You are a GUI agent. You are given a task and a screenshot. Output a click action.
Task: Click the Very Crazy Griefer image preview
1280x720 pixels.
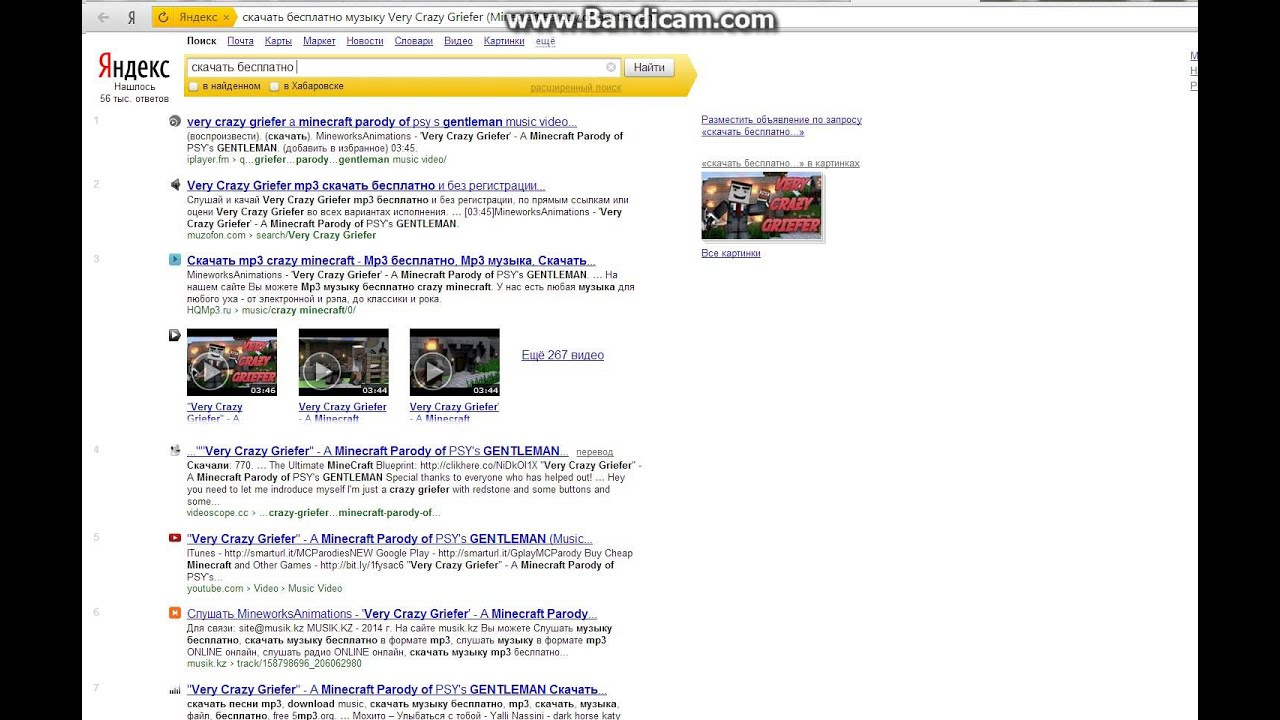pyautogui.click(x=762, y=207)
